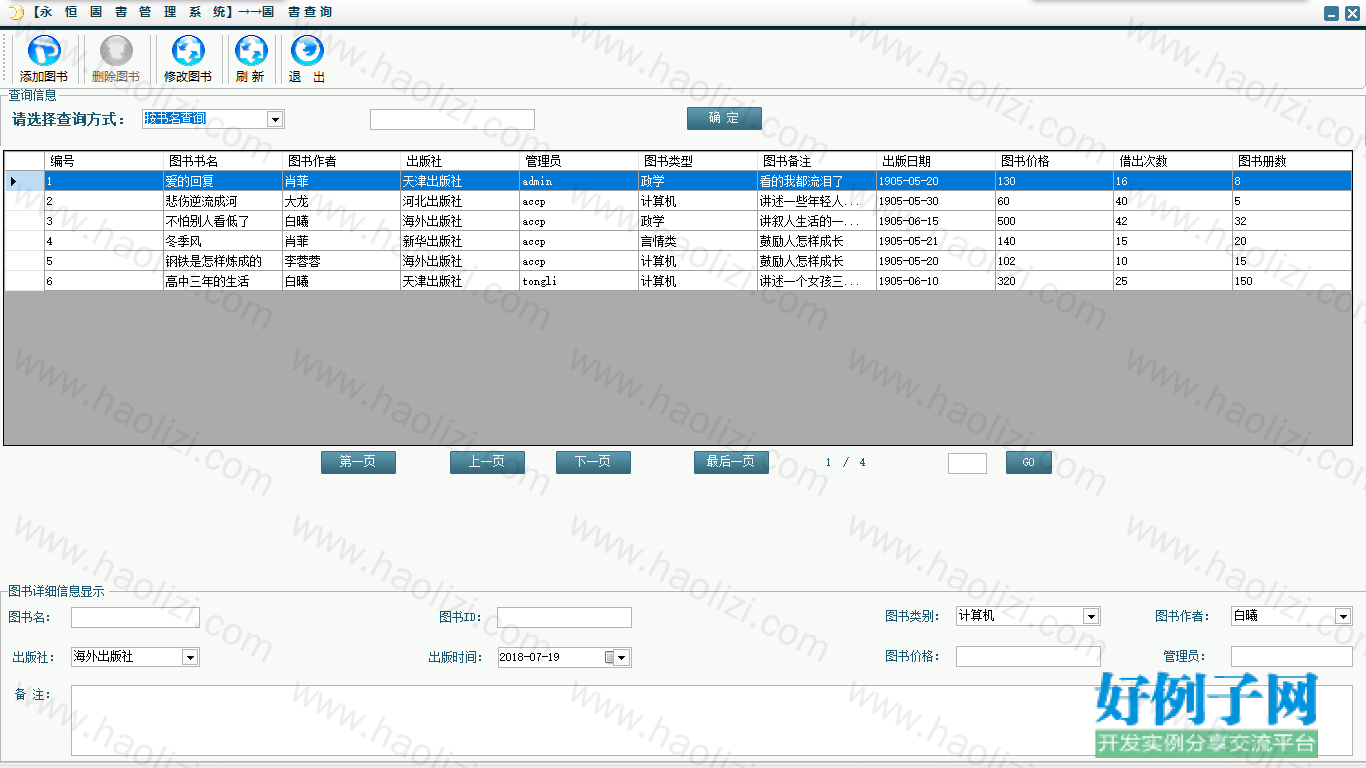Sort by 管理员 column header
This screenshot has width=1366, height=768.
pos(580,161)
